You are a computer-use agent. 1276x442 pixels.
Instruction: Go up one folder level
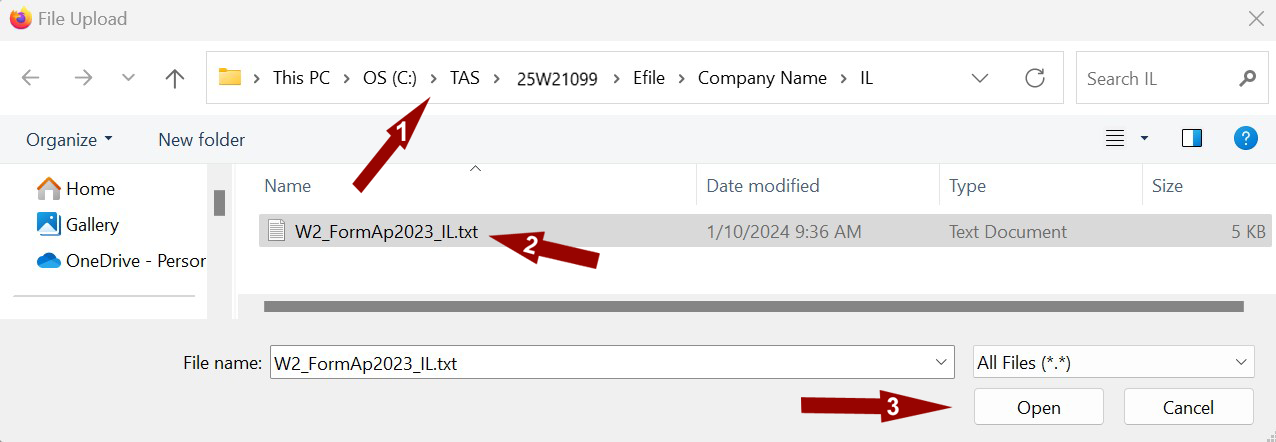click(175, 78)
